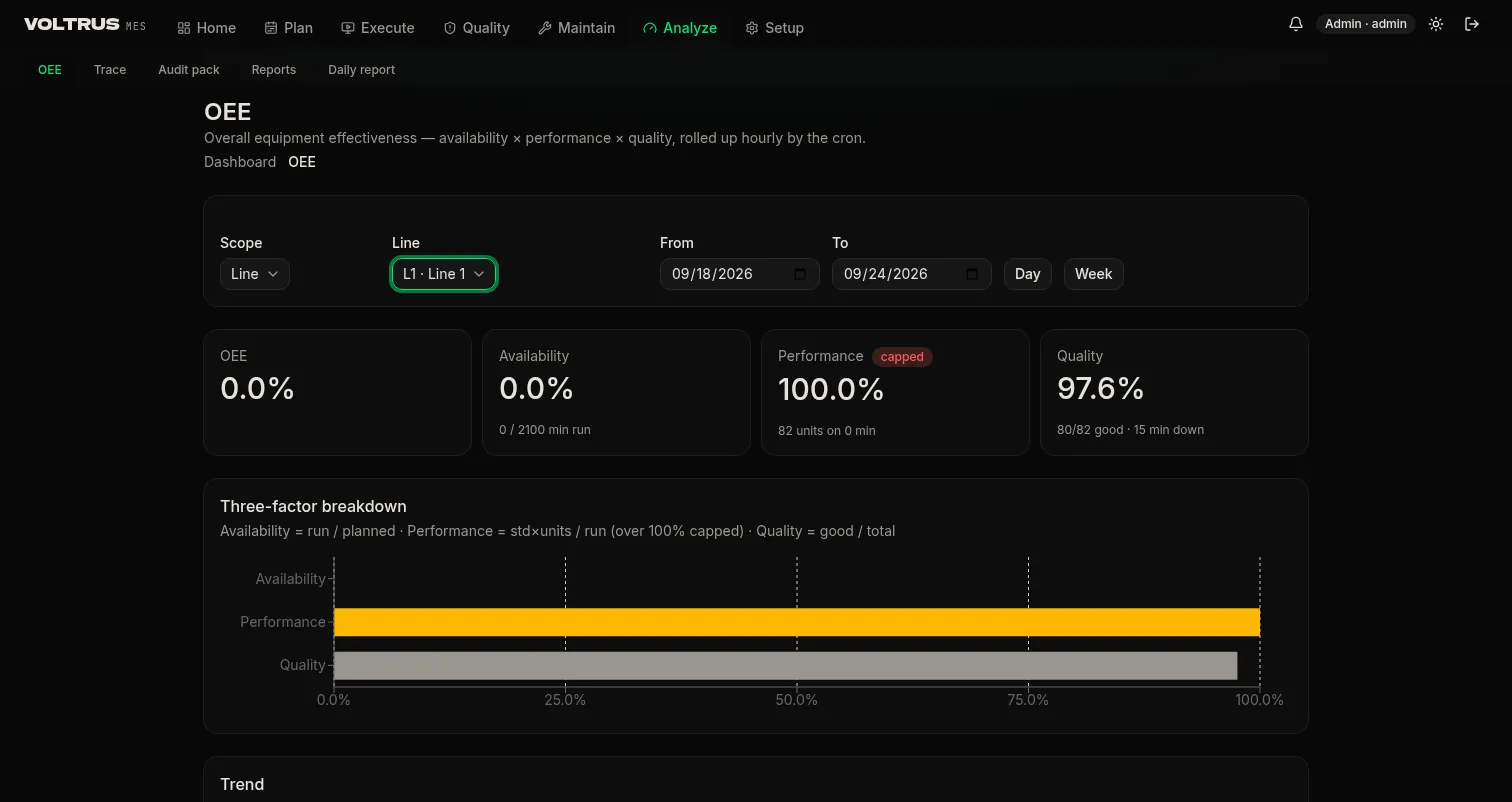Toggle light/dark theme sun icon
The width and height of the screenshot is (1512, 802).
[1436, 24]
